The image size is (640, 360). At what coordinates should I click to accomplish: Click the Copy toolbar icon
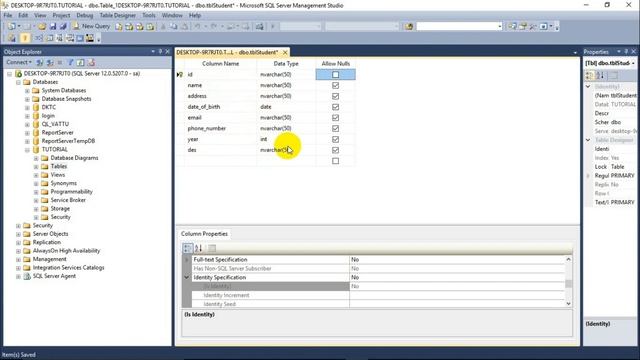point(173,27)
